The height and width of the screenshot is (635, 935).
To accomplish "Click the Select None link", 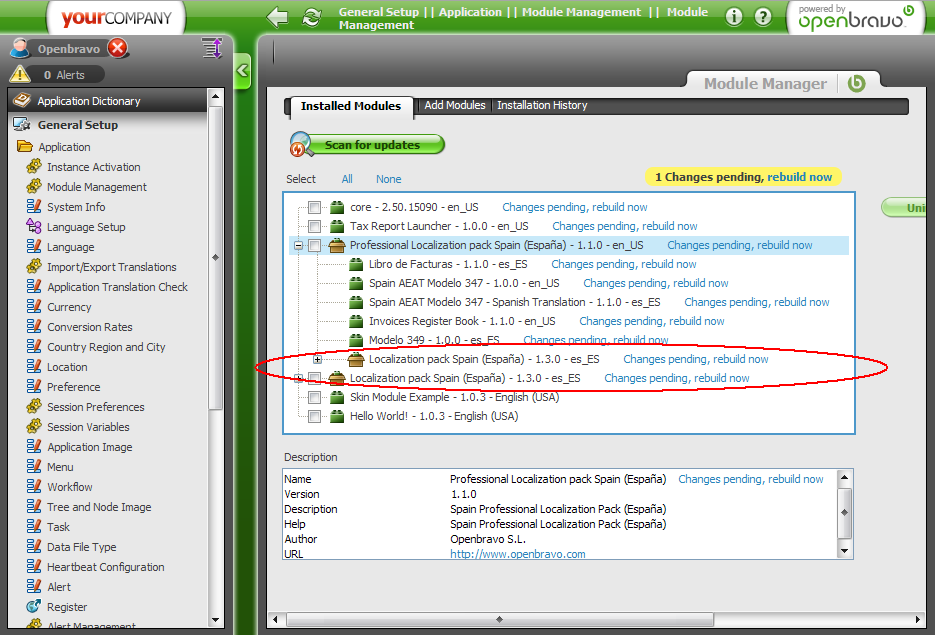I will coord(388,179).
